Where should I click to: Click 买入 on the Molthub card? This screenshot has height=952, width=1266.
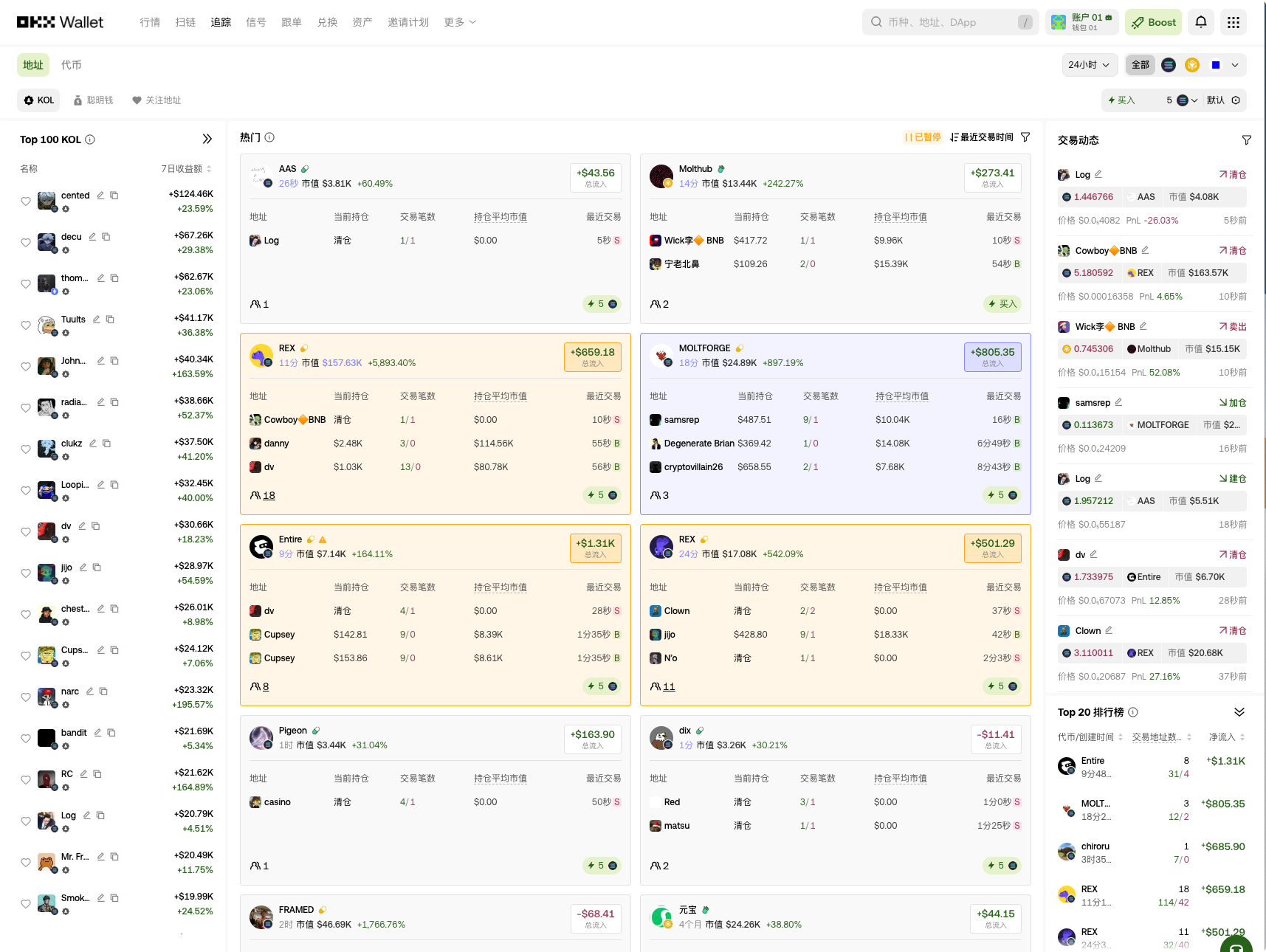pyautogui.click(x=1002, y=303)
